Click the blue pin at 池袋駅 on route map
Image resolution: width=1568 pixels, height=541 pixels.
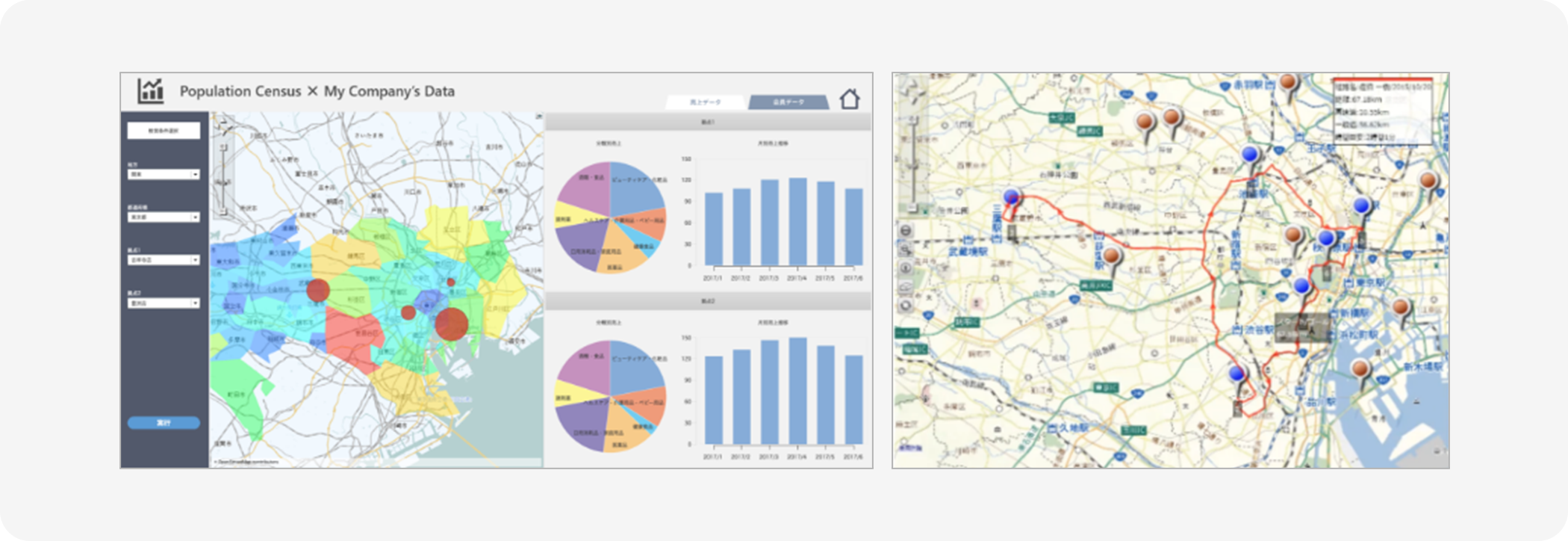click(1251, 155)
